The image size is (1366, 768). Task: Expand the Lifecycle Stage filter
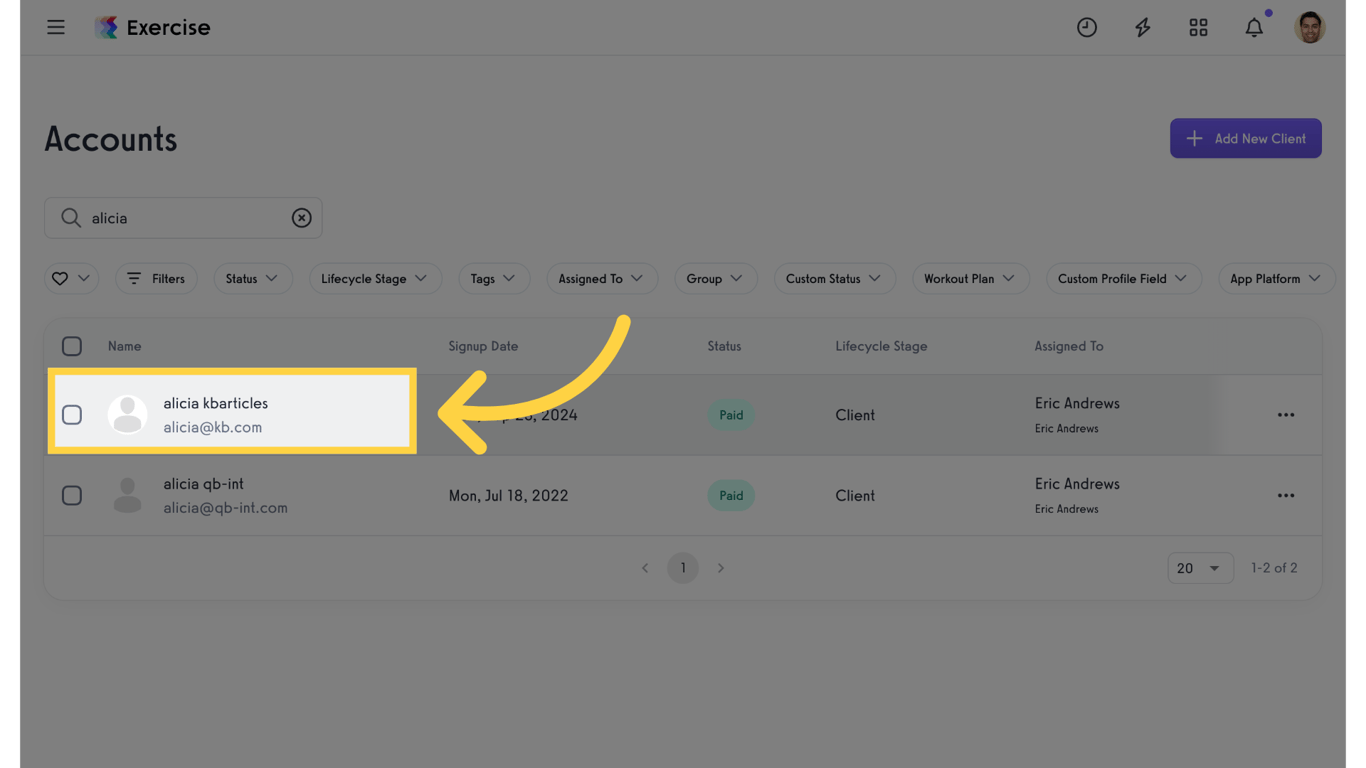click(x=375, y=279)
